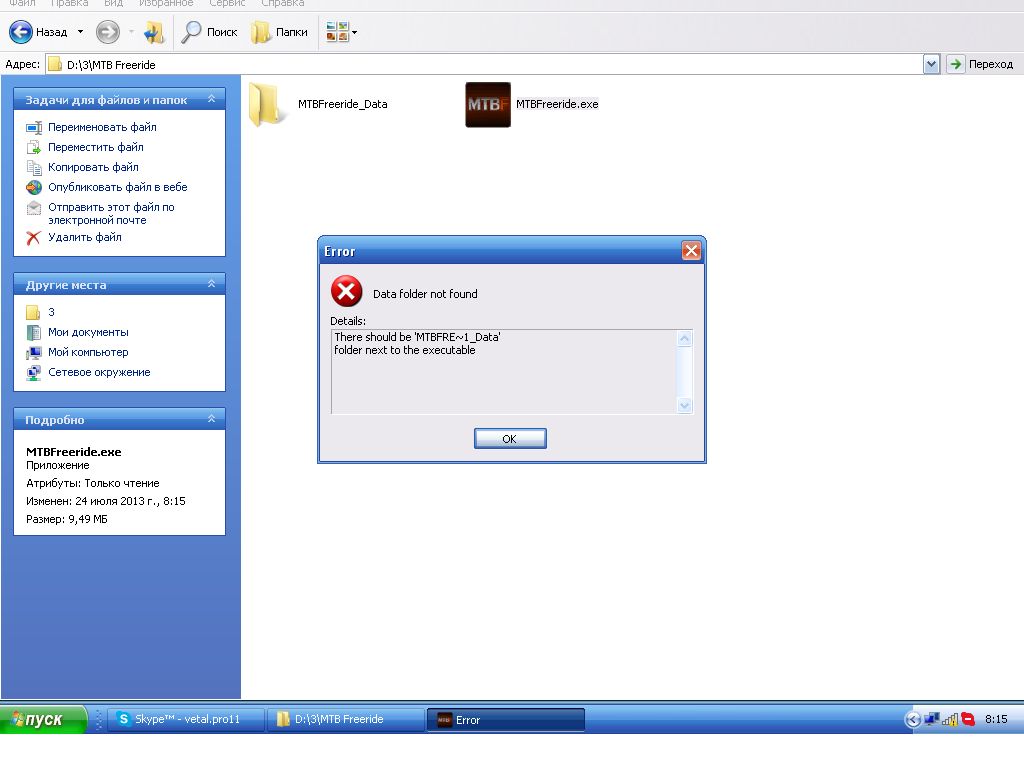Image resolution: width=1024 pixels, height=768 pixels.
Task: Switch to Error taskbar button
Action: tap(505, 720)
